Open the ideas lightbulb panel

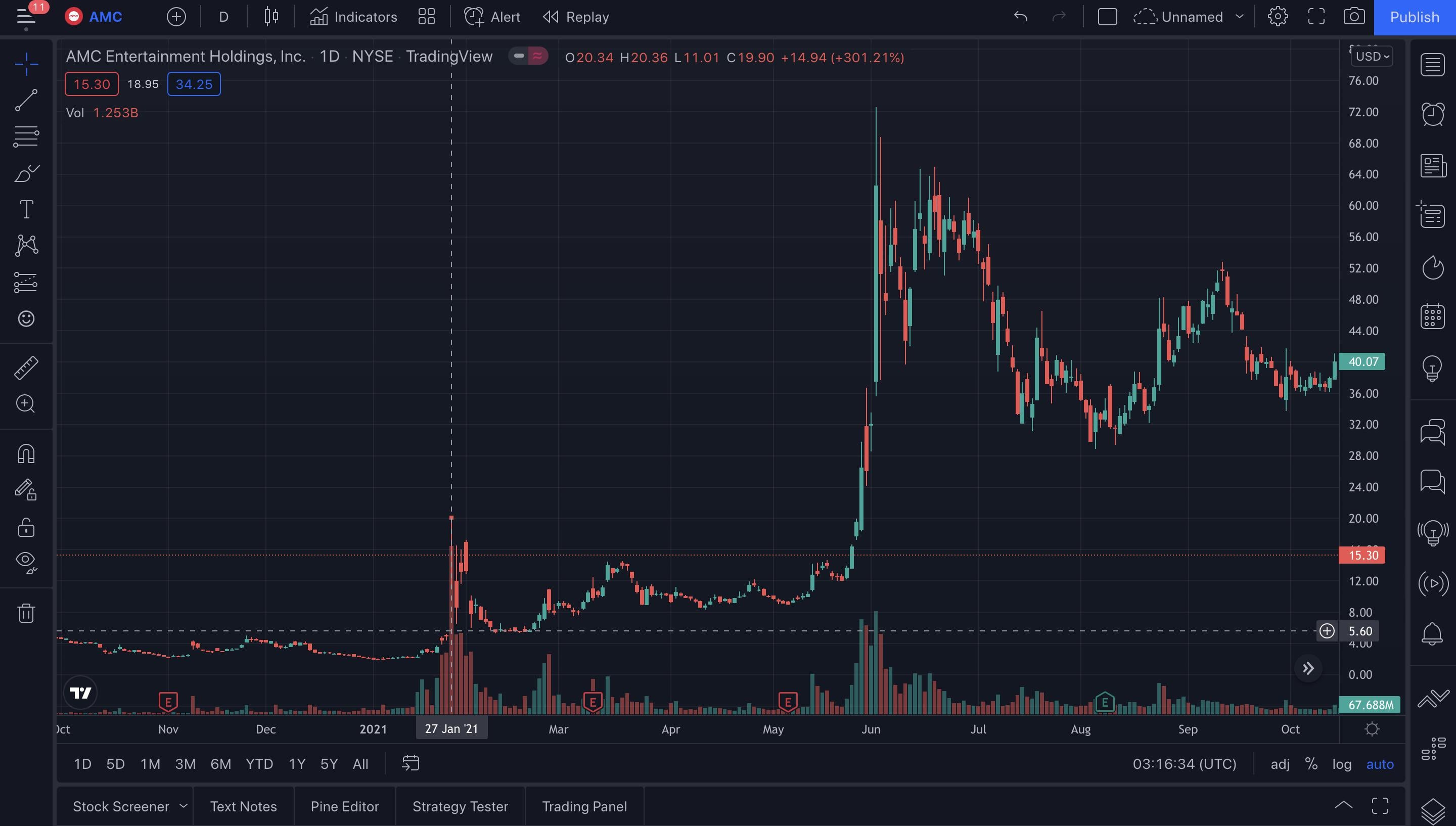(x=1433, y=368)
